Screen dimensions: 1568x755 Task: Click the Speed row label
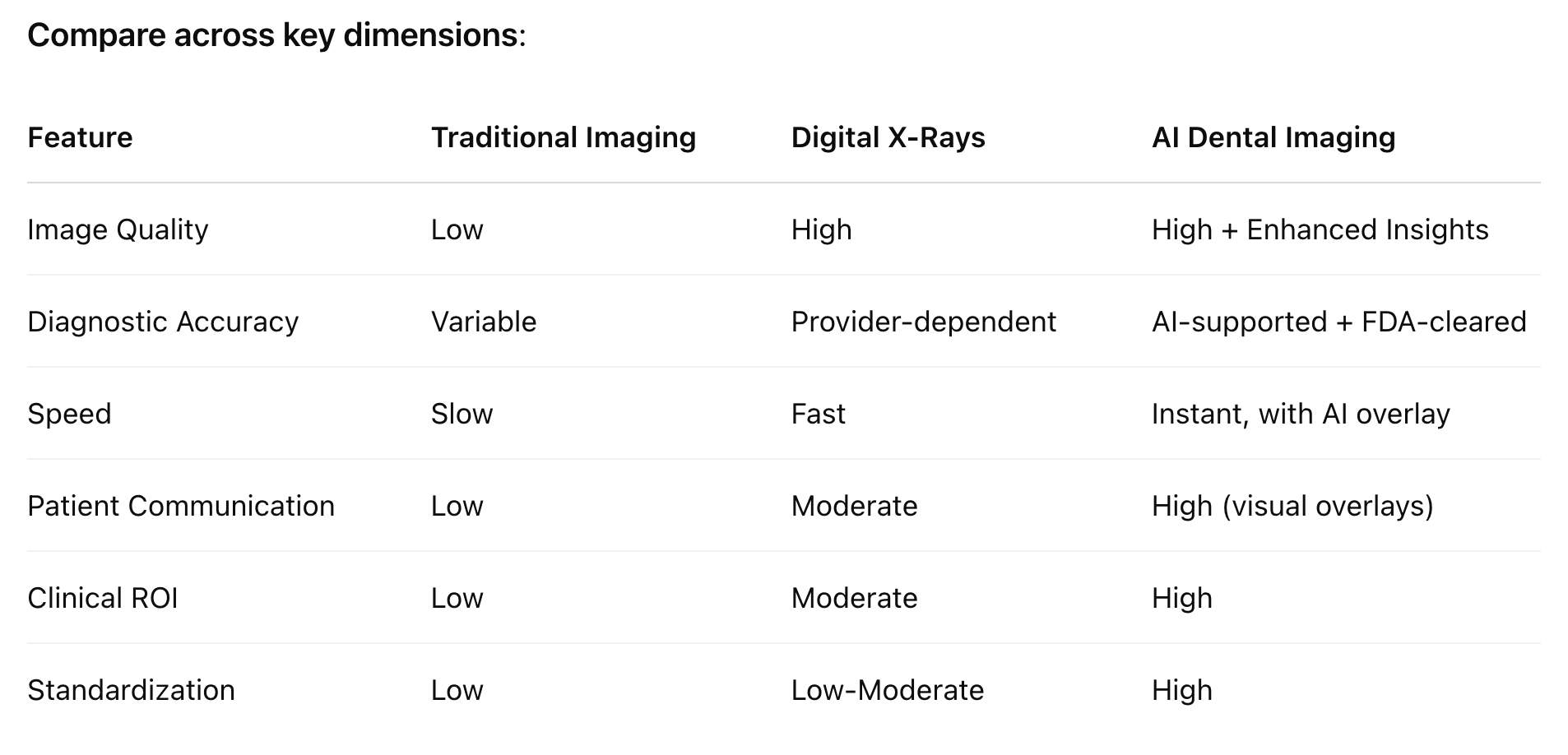tap(69, 414)
